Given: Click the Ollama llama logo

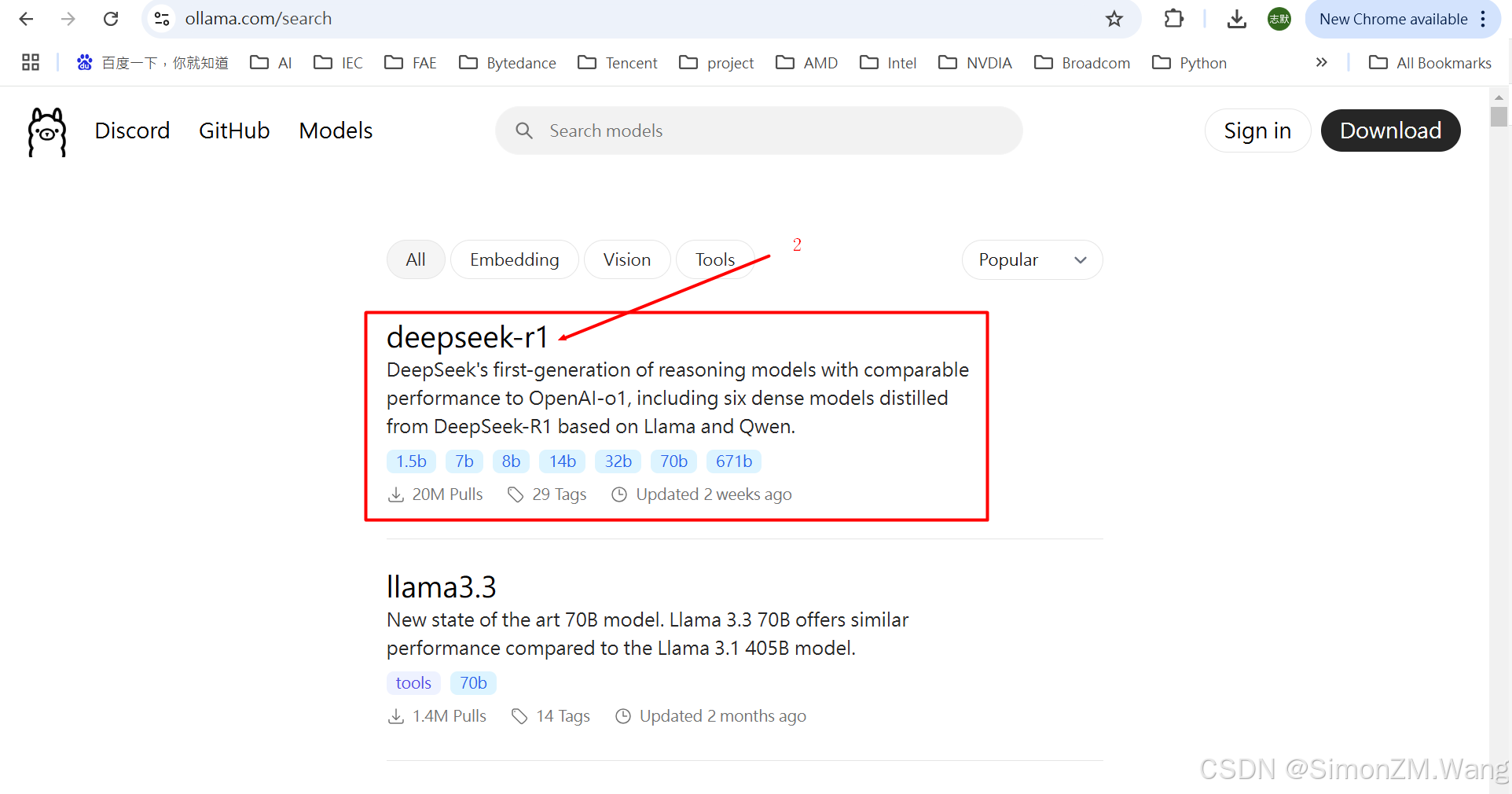Looking at the screenshot, I should (47, 132).
